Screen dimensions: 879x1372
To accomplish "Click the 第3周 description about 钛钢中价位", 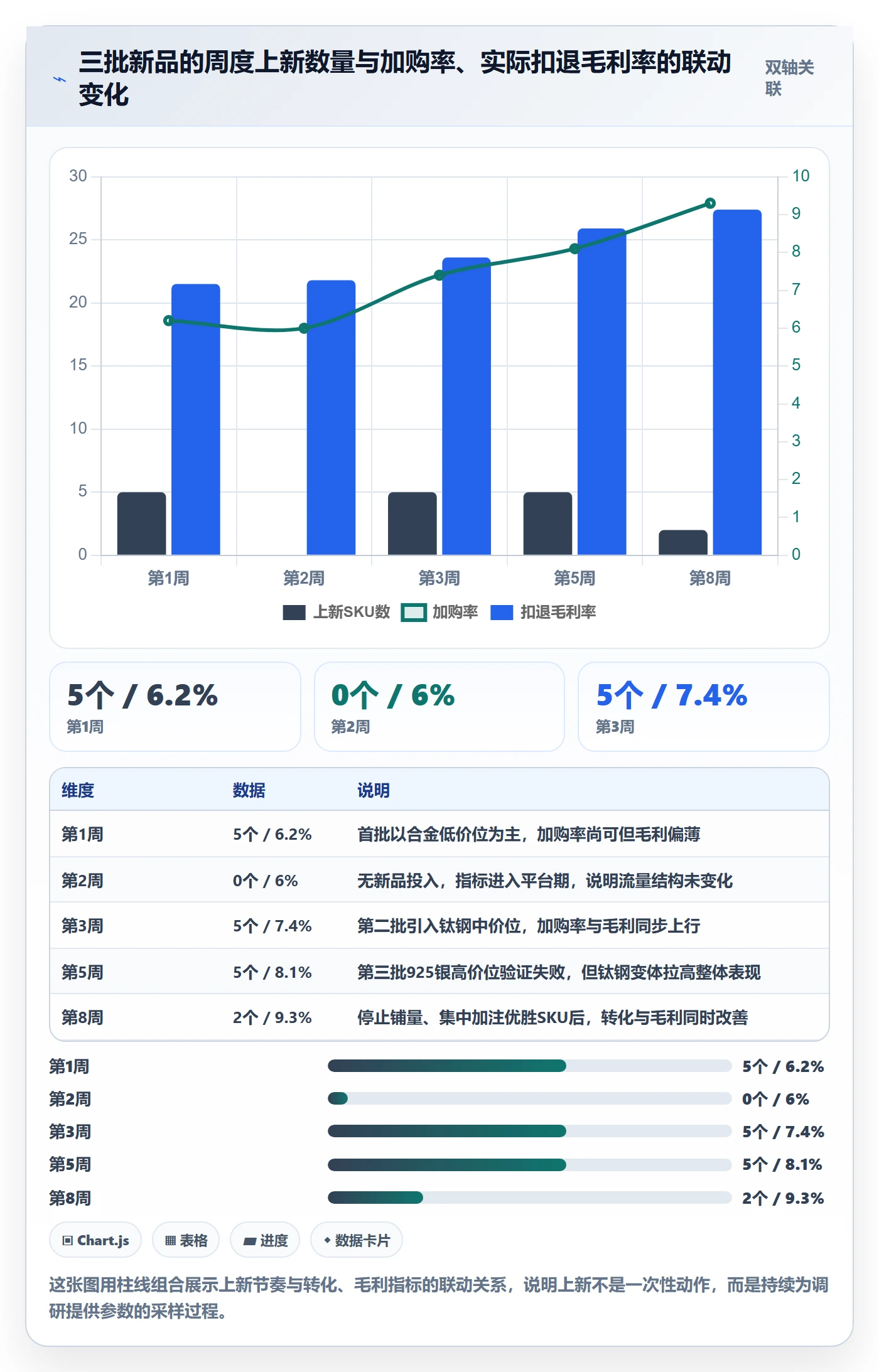I will 529,926.
